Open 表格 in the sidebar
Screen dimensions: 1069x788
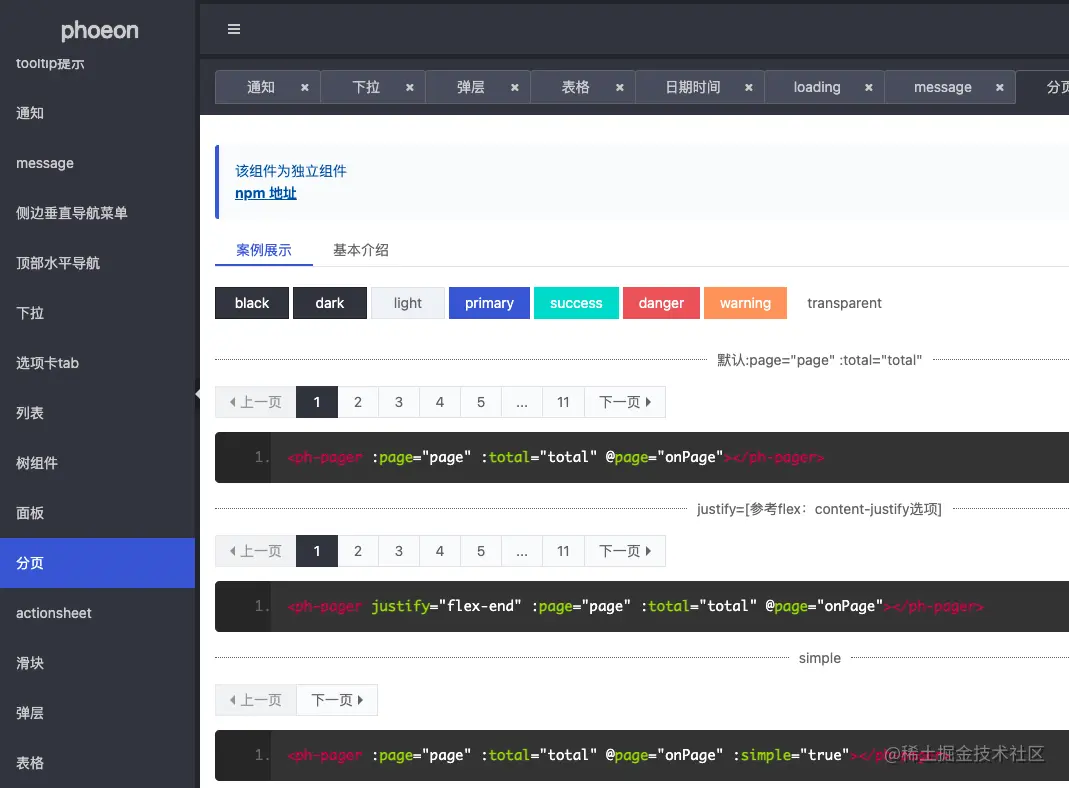click(x=97, y=763)
